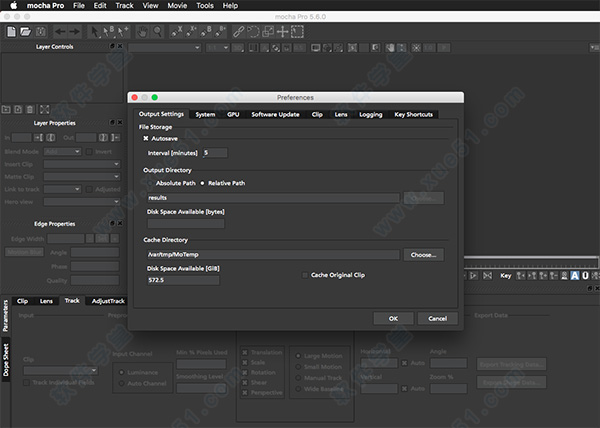The image size is (600, 428).
Task: Open the Dope Sheet vertical tab
Action: point(6,360)
